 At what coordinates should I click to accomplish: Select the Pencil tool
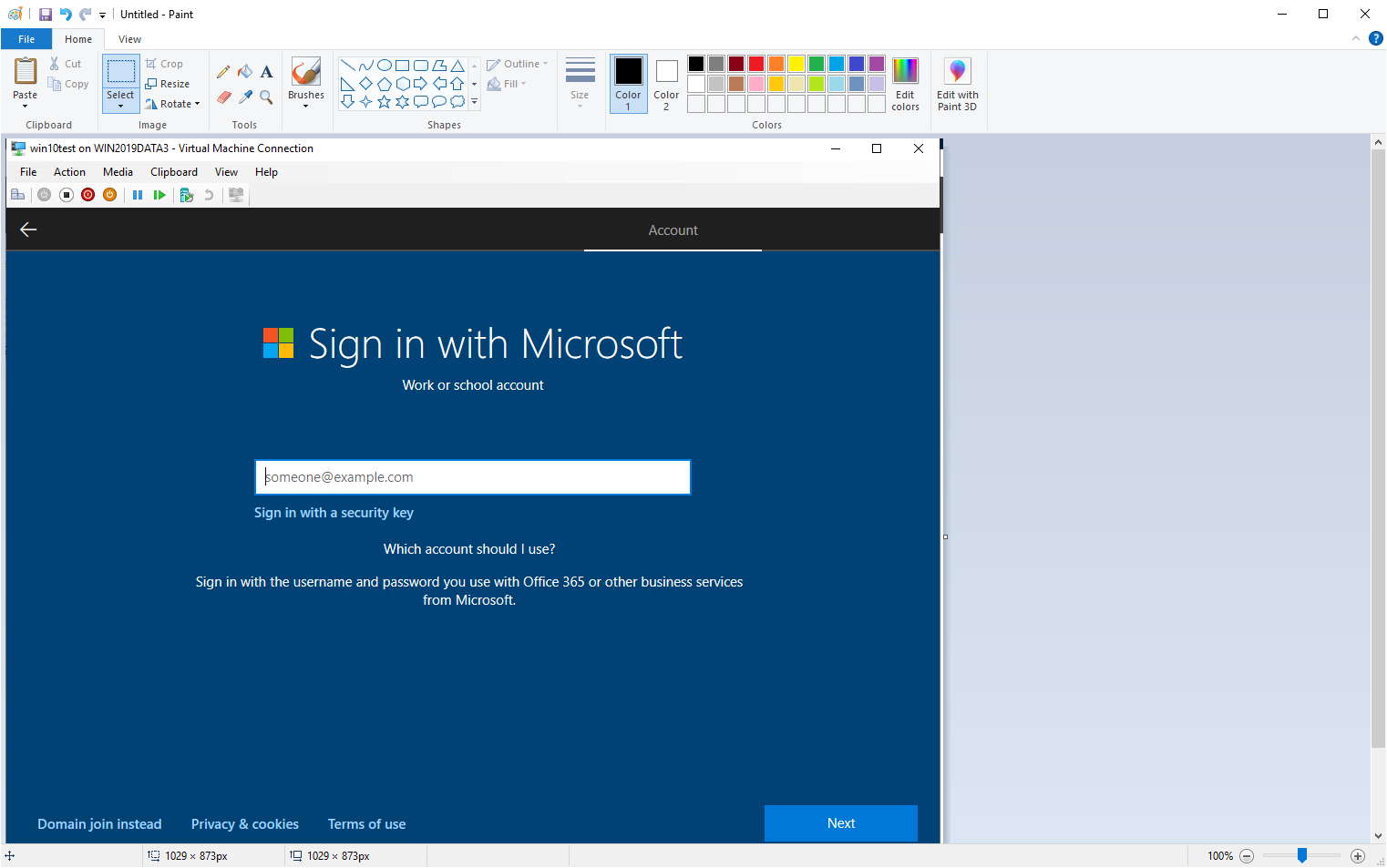223,71
